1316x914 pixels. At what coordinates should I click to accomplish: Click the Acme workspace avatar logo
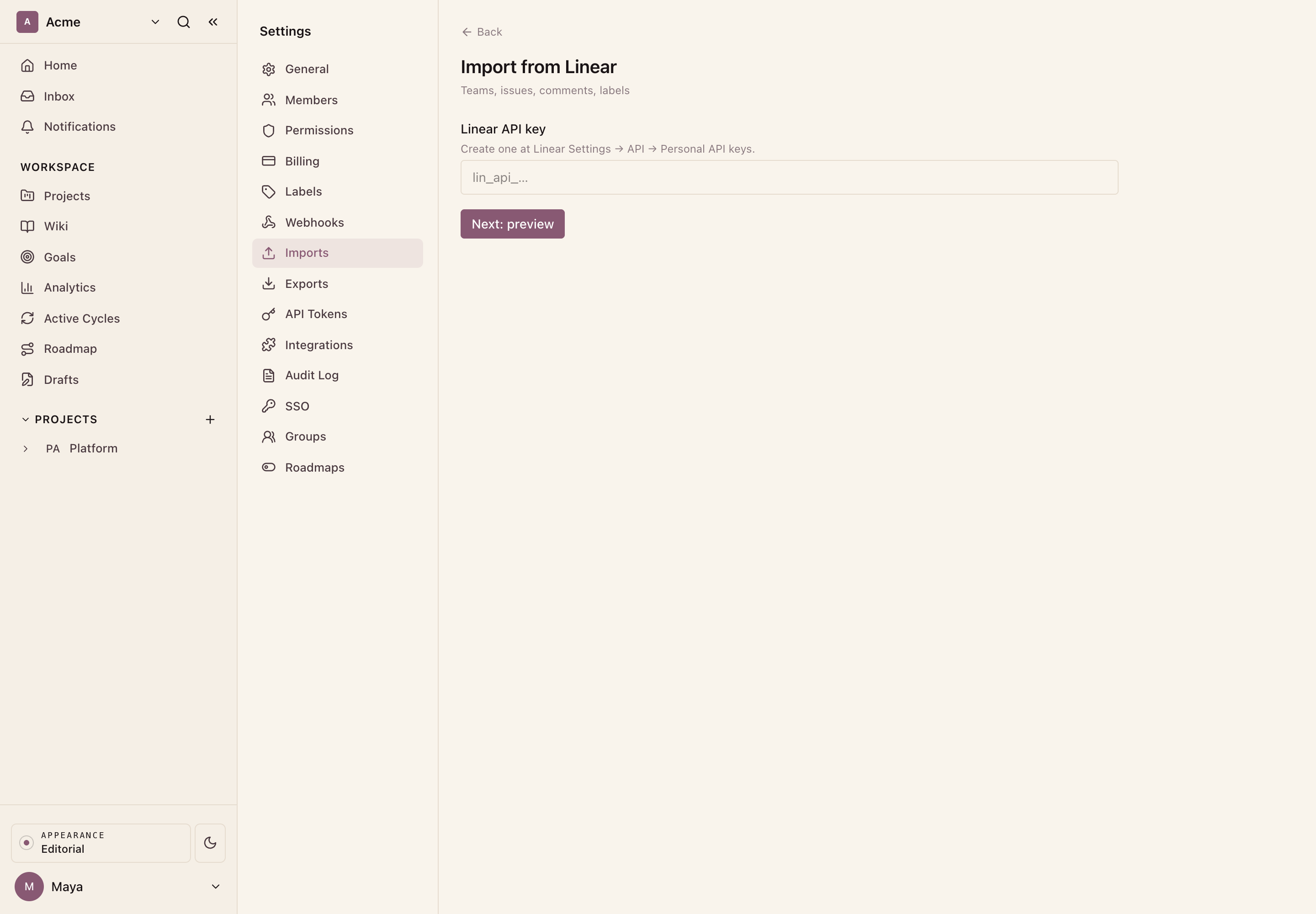27,22
